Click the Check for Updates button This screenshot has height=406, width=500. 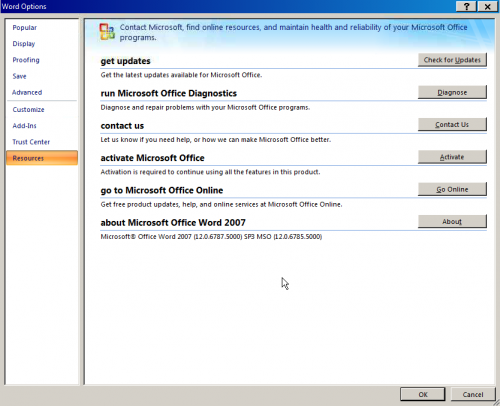tap(452, 60)
